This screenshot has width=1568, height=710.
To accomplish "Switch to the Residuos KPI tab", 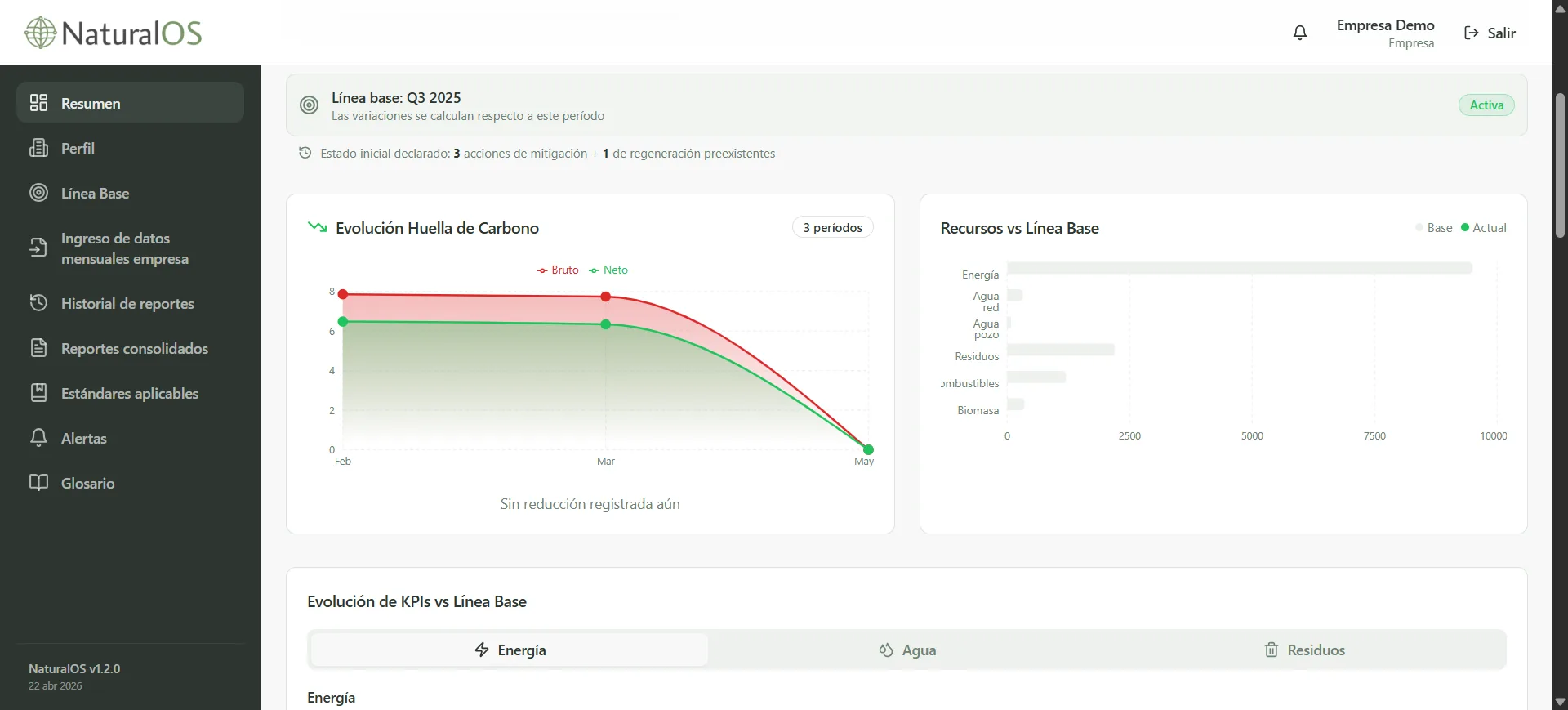I will 1305,650.
